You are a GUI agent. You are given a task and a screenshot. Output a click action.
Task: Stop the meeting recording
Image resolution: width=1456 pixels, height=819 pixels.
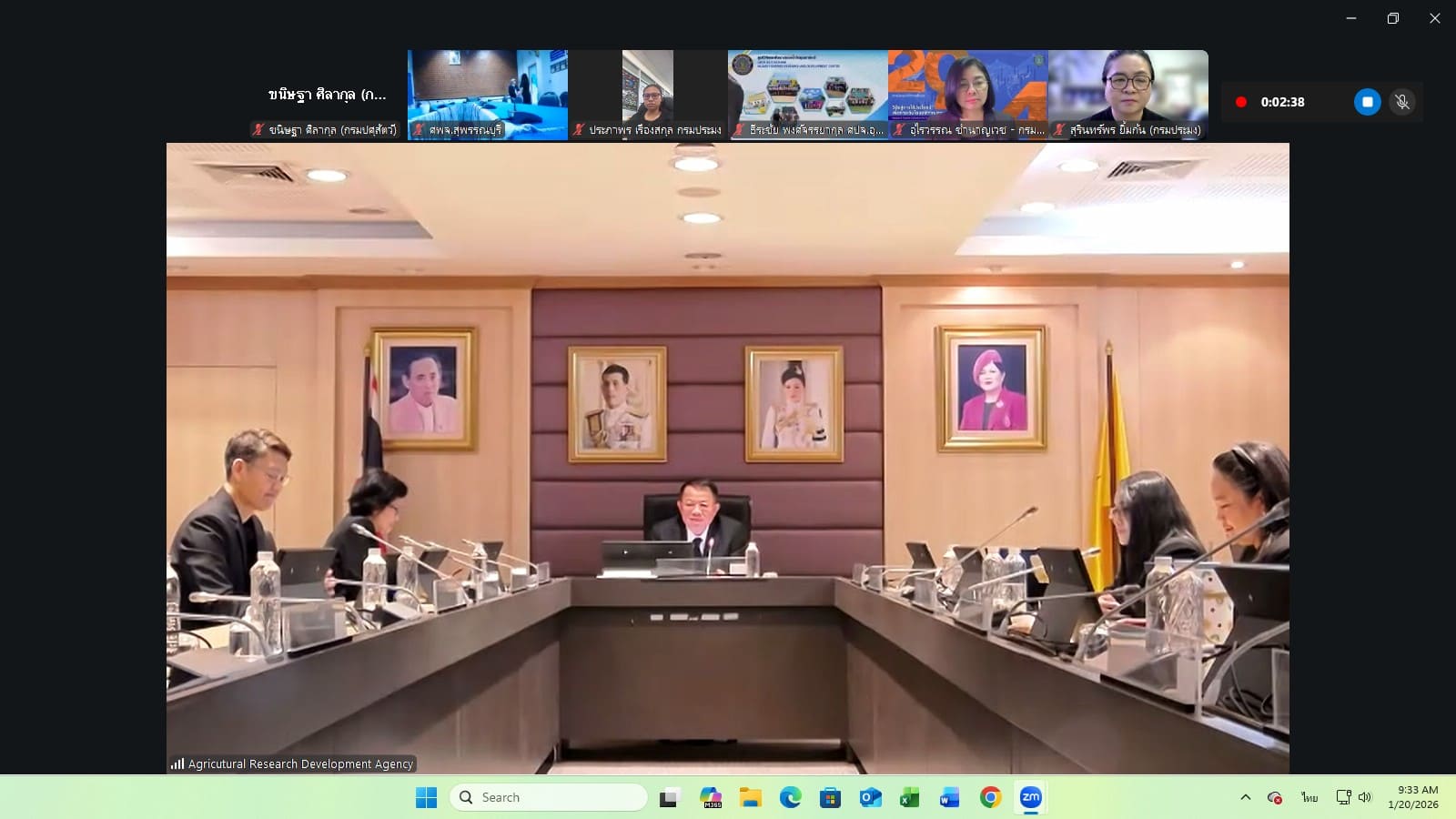pyautogui.click(x=1367, y=102)
